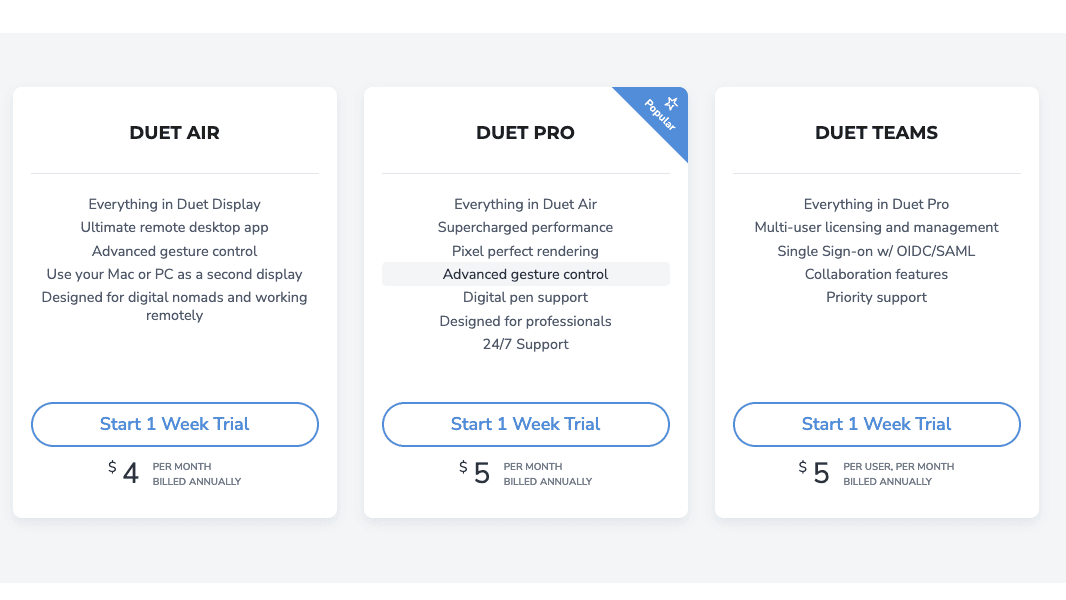Image resolution: width=1066 pixels, height=600 pixels.
Task: Click Single Sign-on w/ OIDC/SAML feature
Action: (x=876, y=251)
